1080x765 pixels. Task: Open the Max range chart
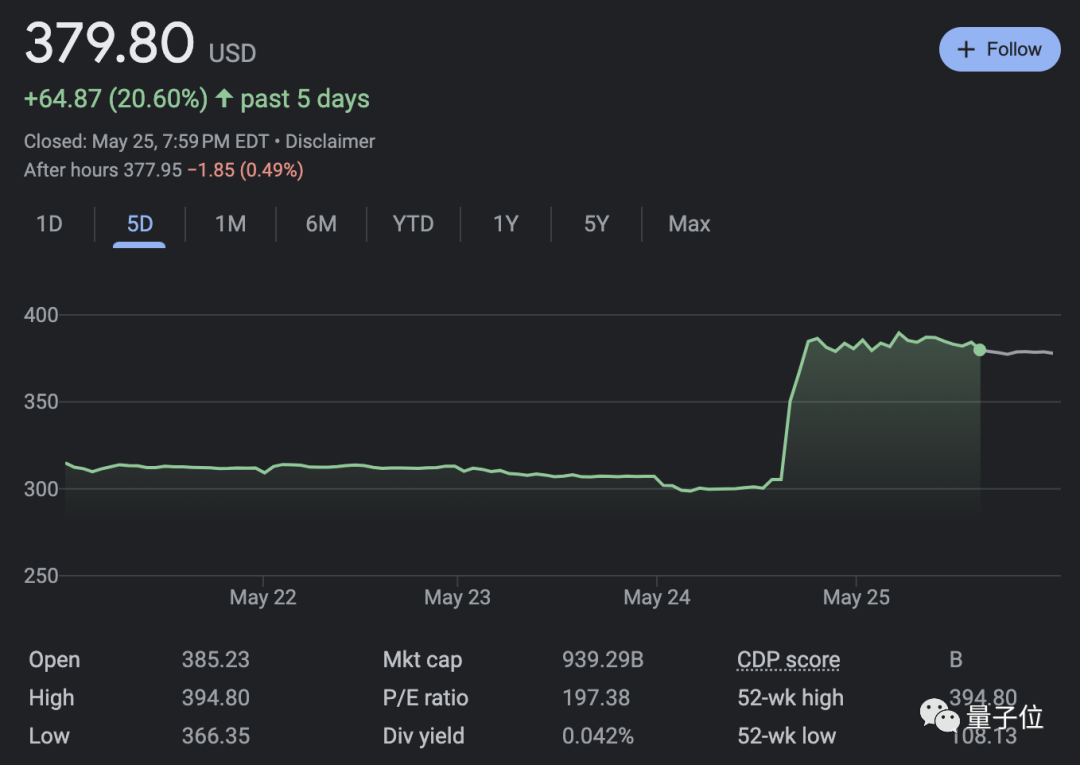(689, 224)
